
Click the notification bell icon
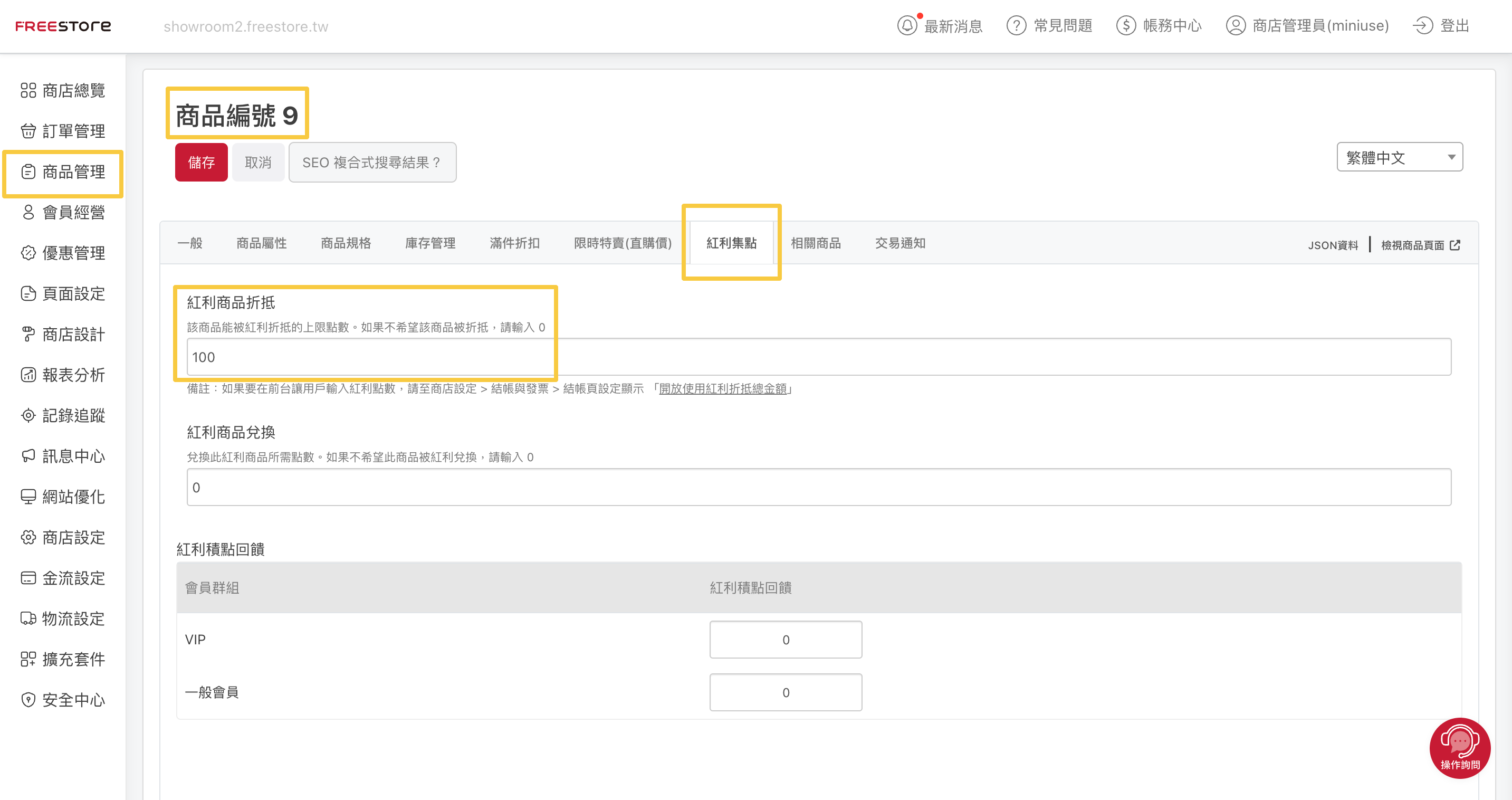[907, 26]
